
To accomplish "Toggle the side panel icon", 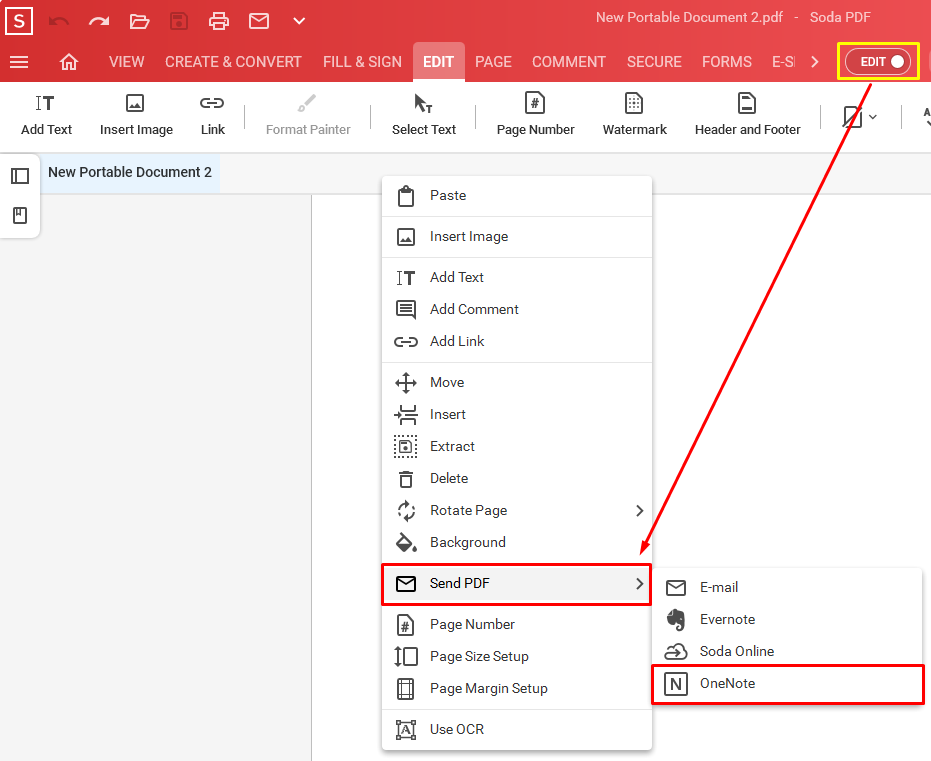I will tap(20, 176).
